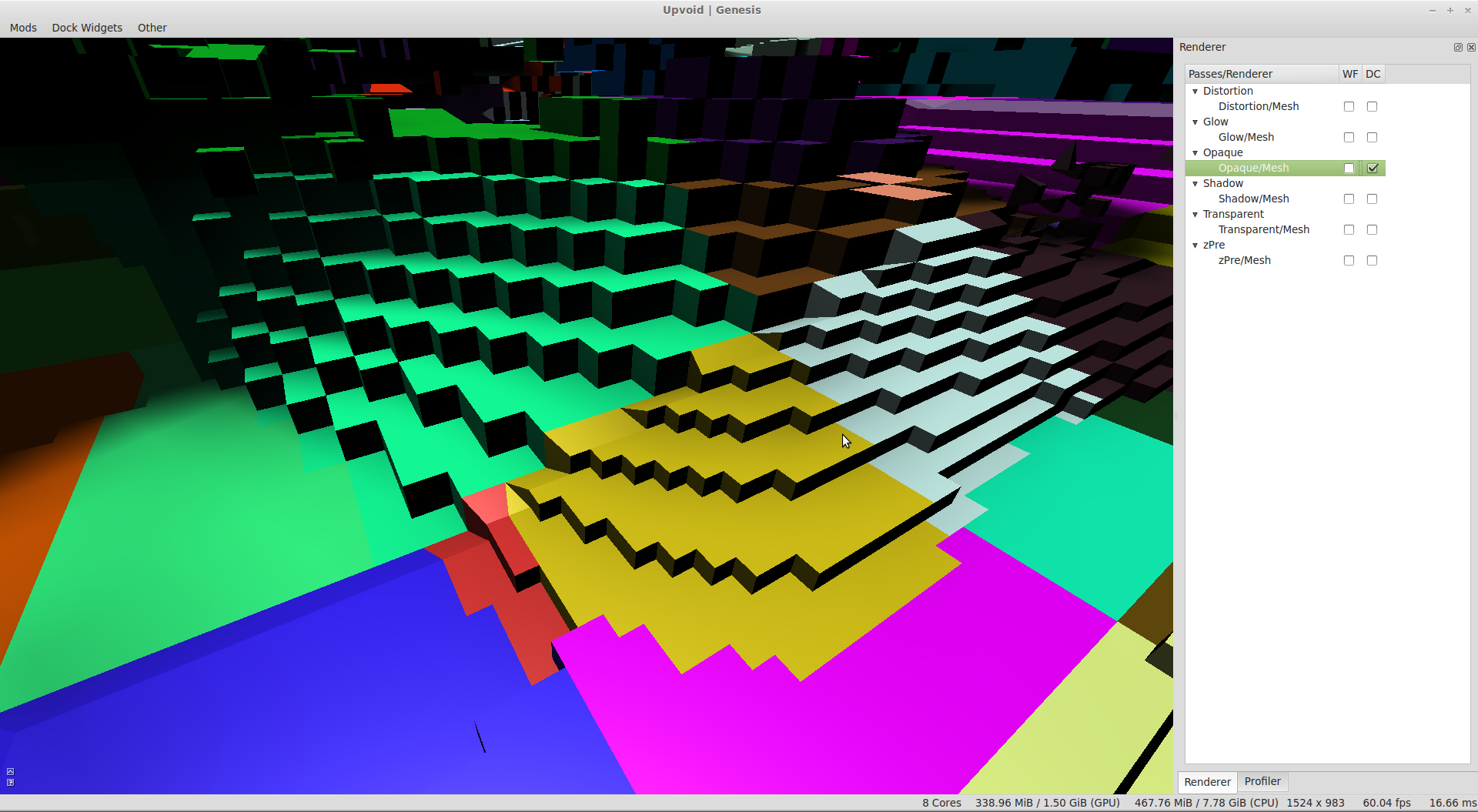Collapse the Shadow pass group
This screenshot has height=812, width=1478.
1195,184
